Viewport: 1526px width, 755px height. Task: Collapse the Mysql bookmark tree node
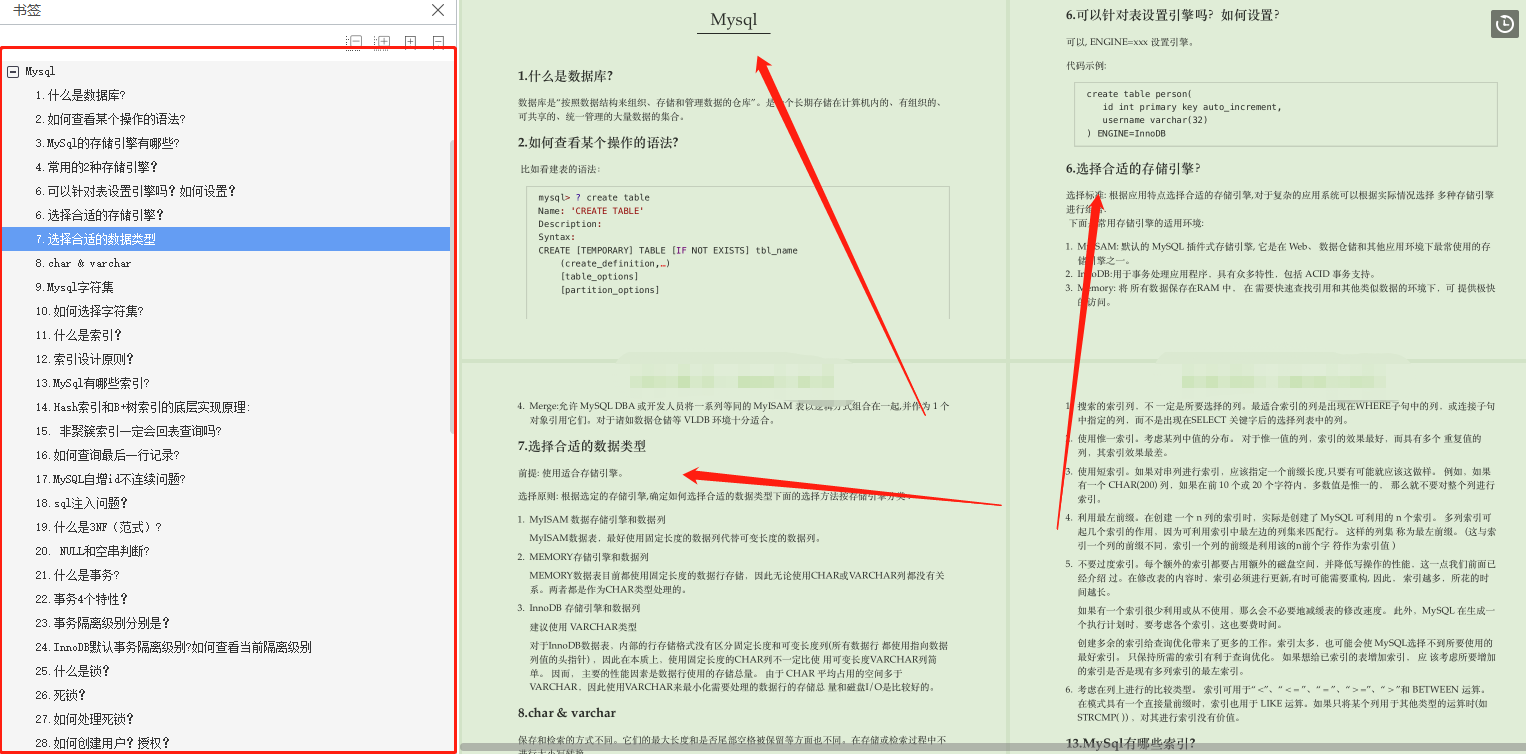tap(13, 72)
